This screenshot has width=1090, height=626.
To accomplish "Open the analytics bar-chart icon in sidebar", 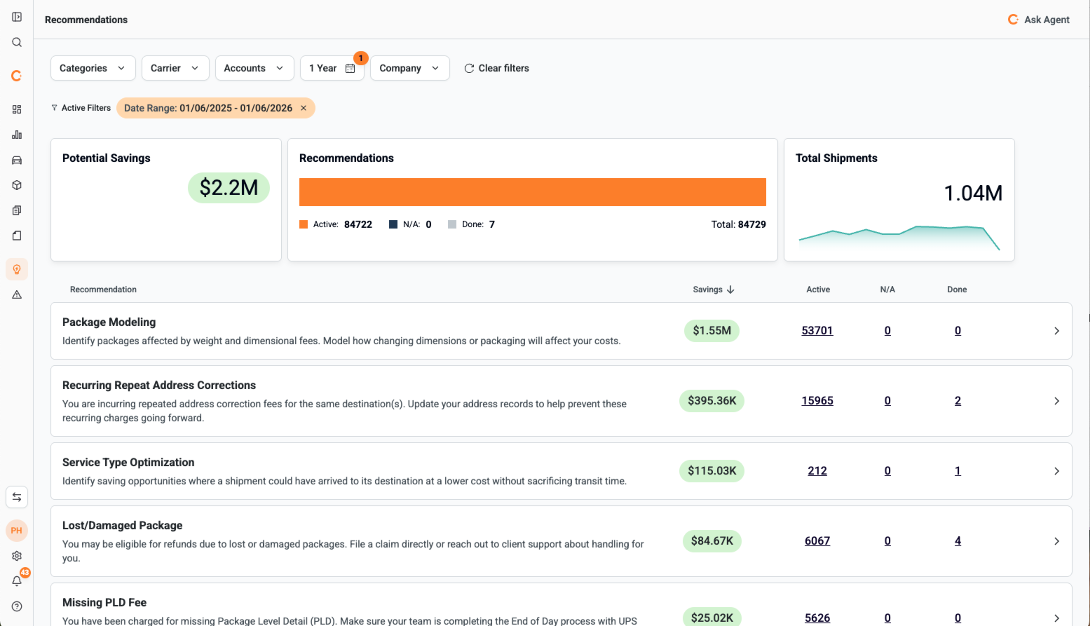I will pyautogui.click(x=16, y=134).
